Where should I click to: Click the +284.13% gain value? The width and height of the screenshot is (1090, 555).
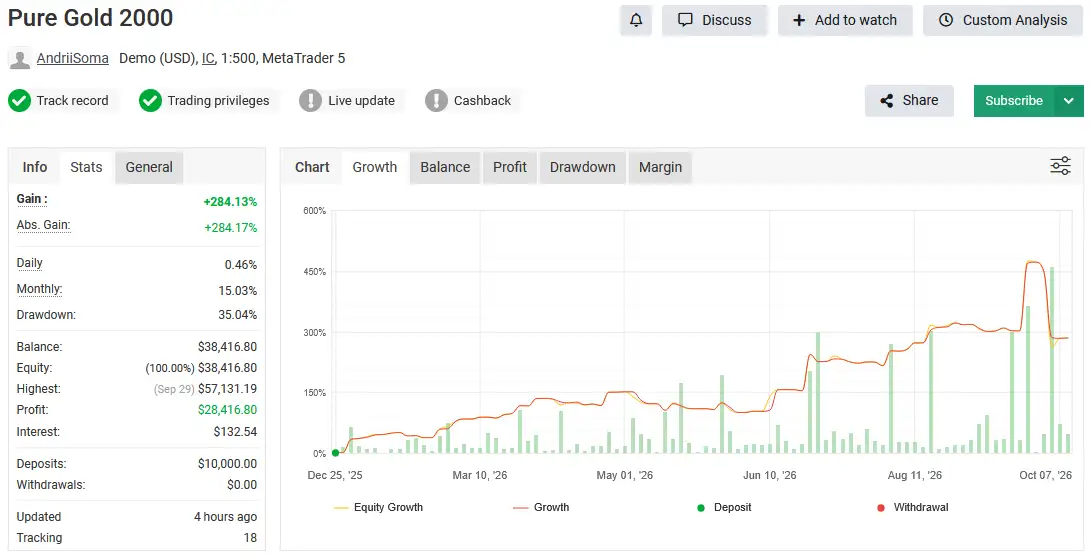tap(230, 202)
